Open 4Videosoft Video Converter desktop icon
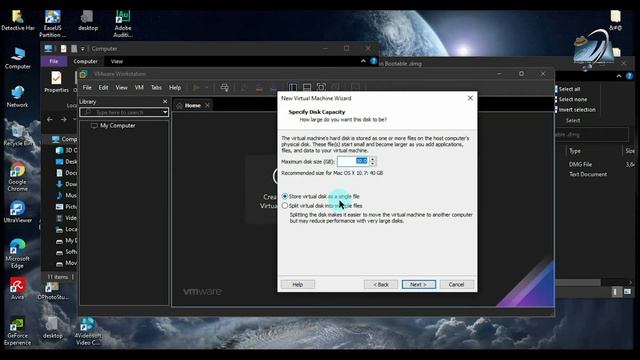640x360 pixels. (87, 332)
